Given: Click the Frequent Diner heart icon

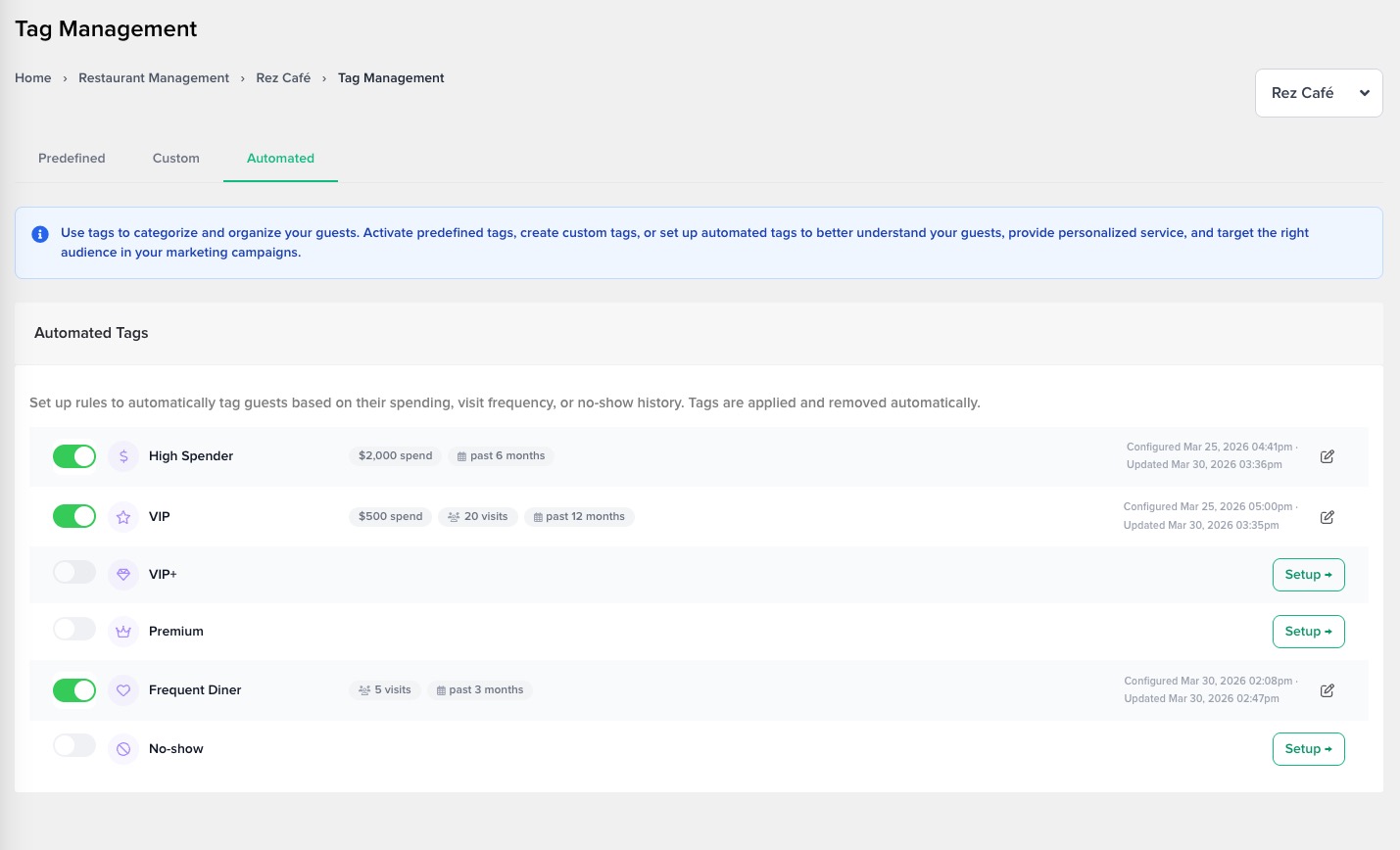Looking at the screenshot, I should (123, 690).
